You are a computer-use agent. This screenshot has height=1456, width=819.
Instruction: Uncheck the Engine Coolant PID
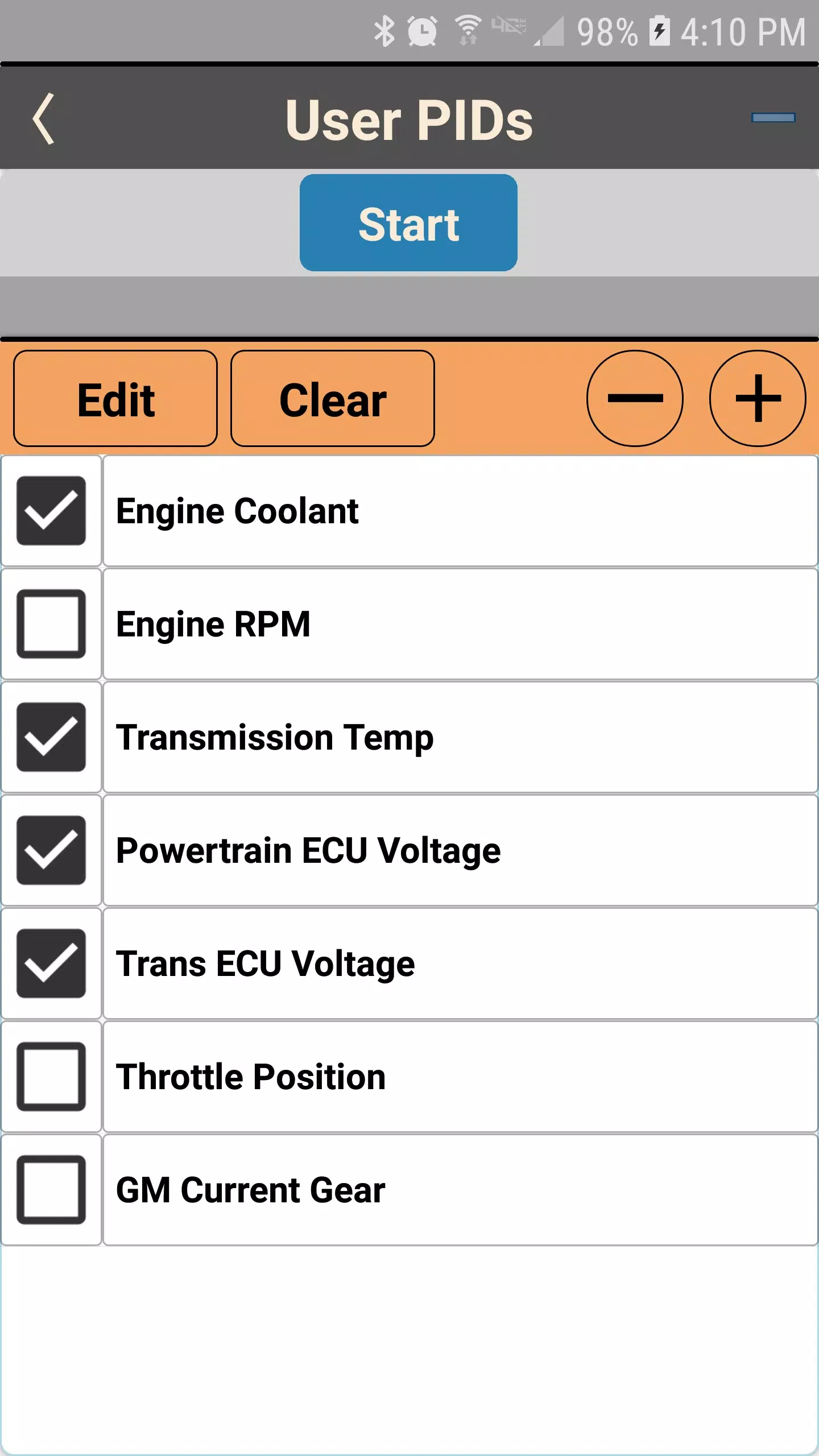(x=51, y=511)
